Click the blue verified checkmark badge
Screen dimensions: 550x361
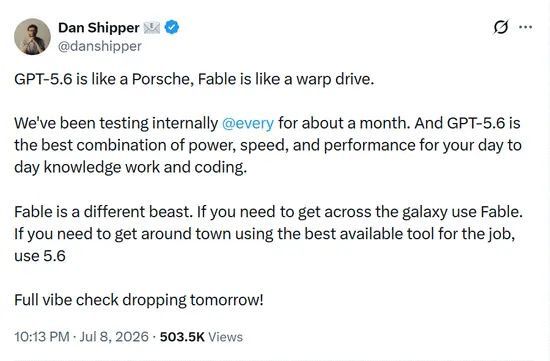(x=172, y=27)
